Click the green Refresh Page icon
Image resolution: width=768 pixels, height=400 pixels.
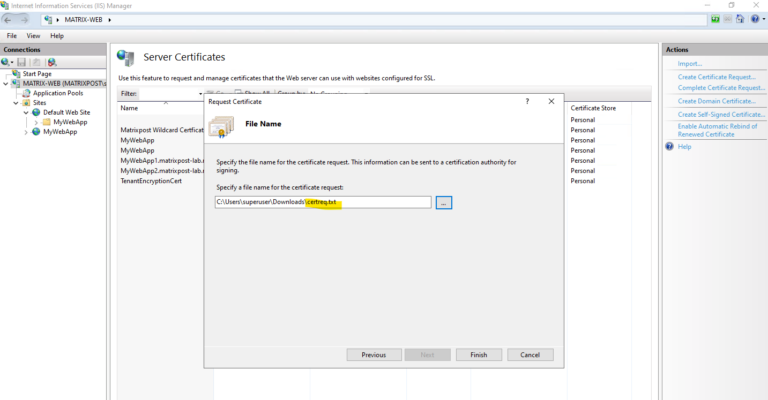[715, 19]
